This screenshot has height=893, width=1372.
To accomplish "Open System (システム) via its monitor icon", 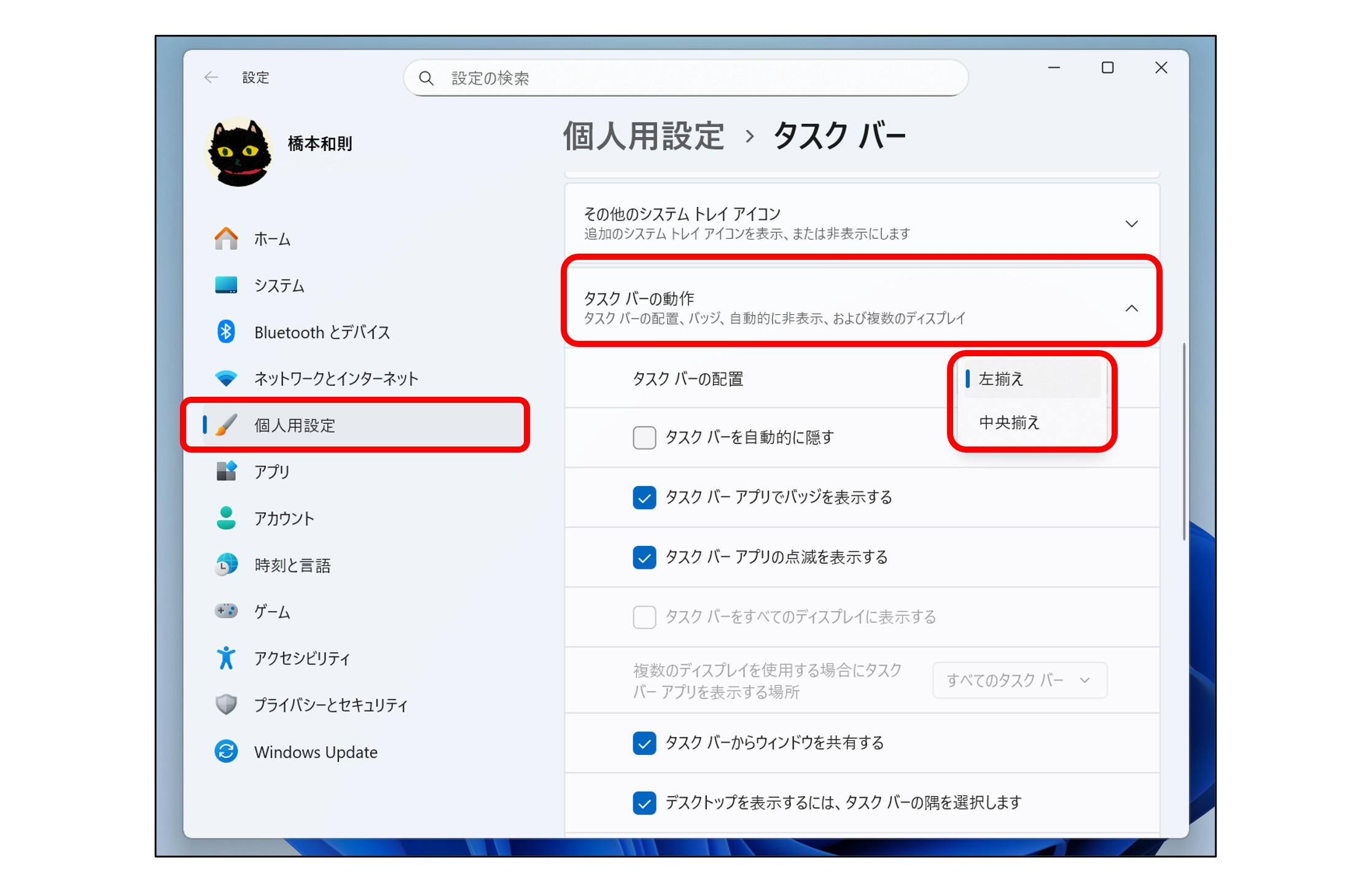I will [226, 285].
